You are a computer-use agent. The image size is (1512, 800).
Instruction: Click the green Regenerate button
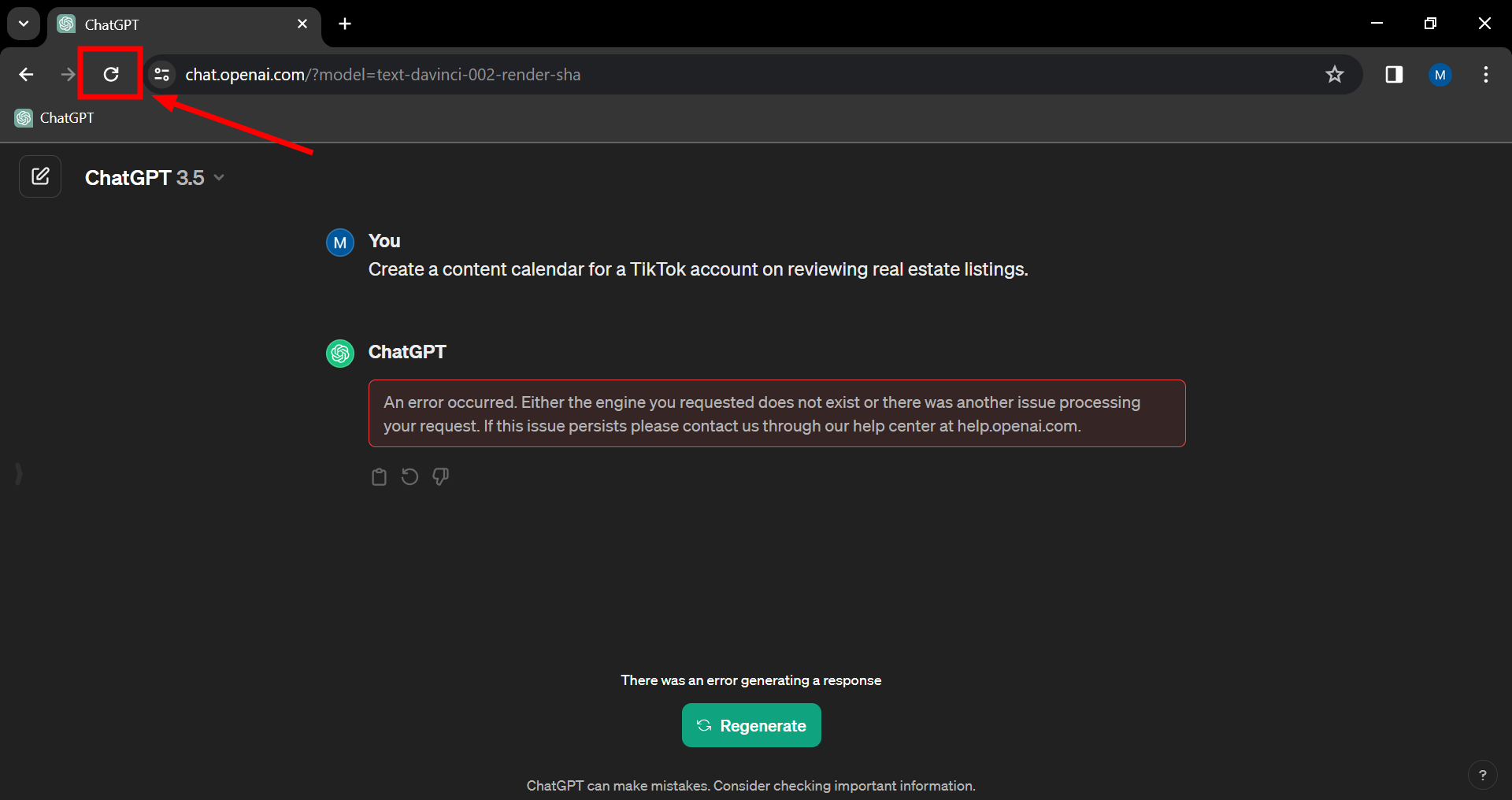coord(751,725)
